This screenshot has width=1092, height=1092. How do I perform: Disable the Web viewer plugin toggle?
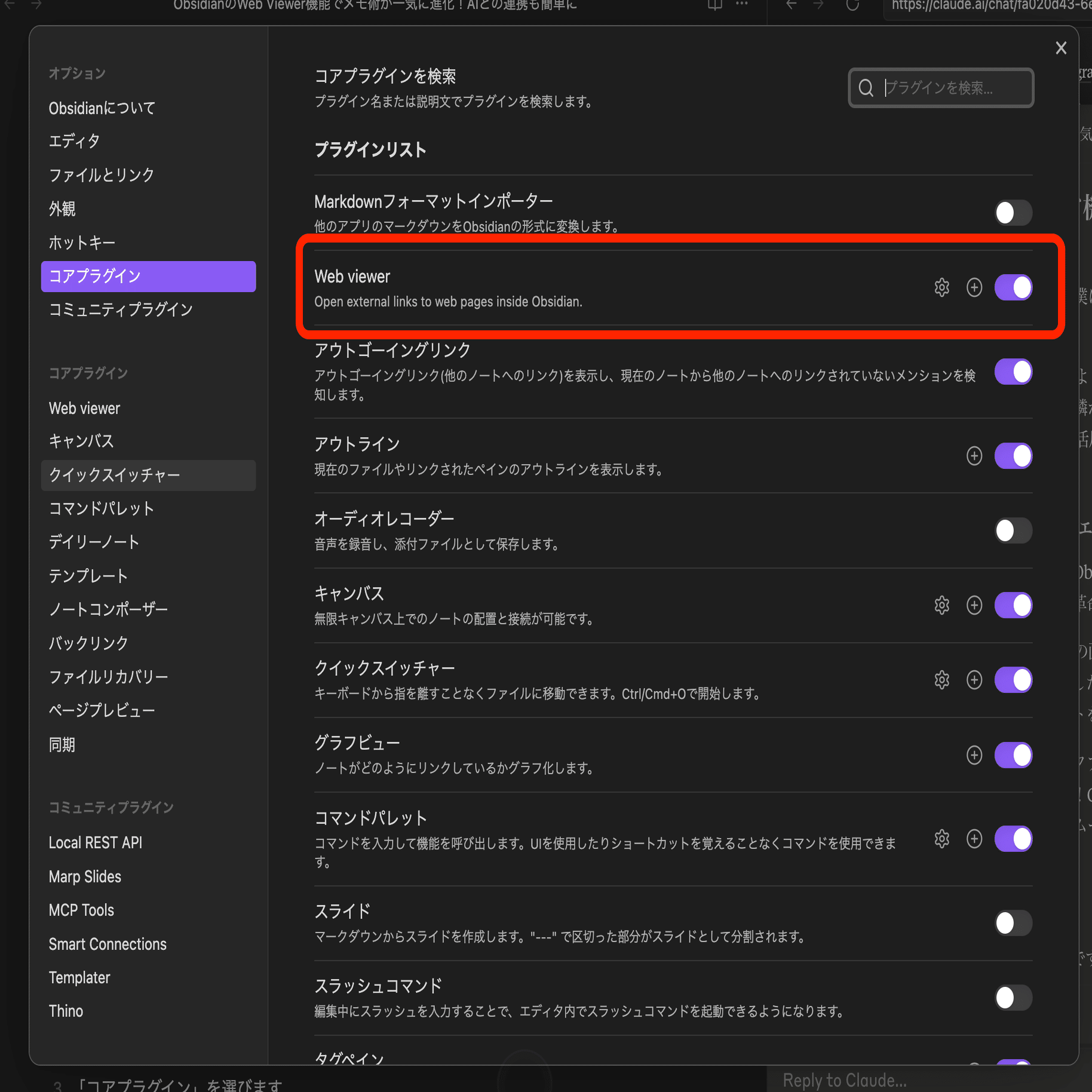pyautogui.click(x=1013, y=287)
